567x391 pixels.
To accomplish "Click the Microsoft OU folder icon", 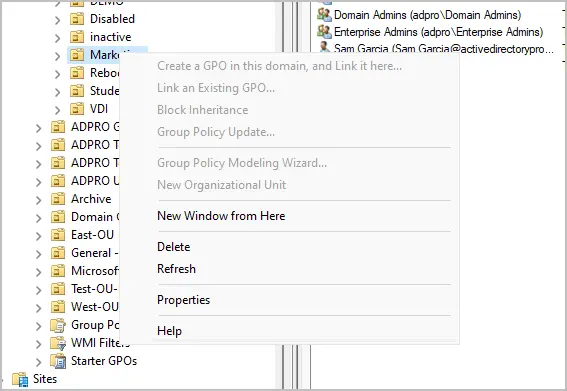I will click(x=58, y=271).
